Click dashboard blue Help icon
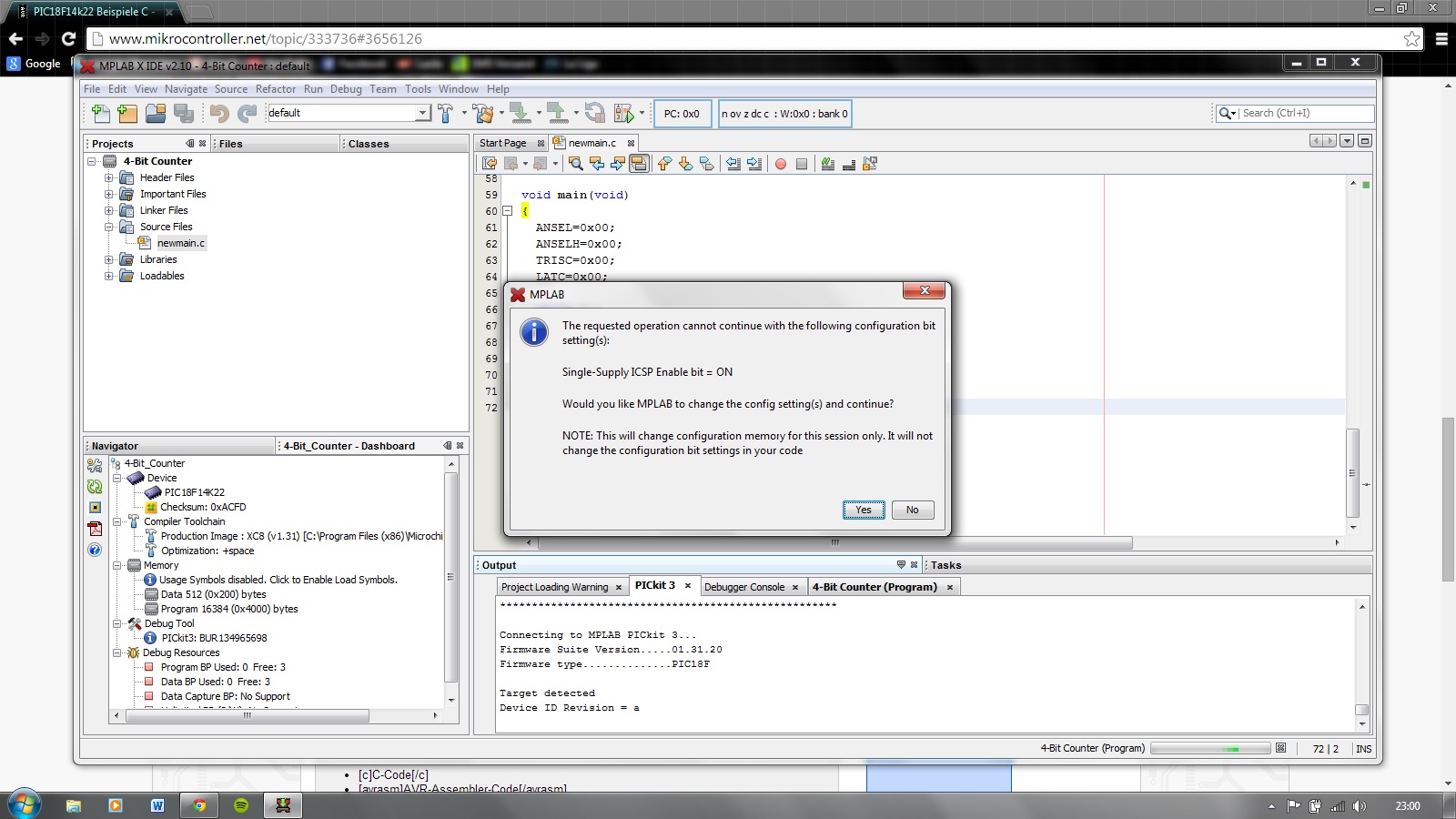This screenshot has width=1456, height=819. (x=95, y=550)
